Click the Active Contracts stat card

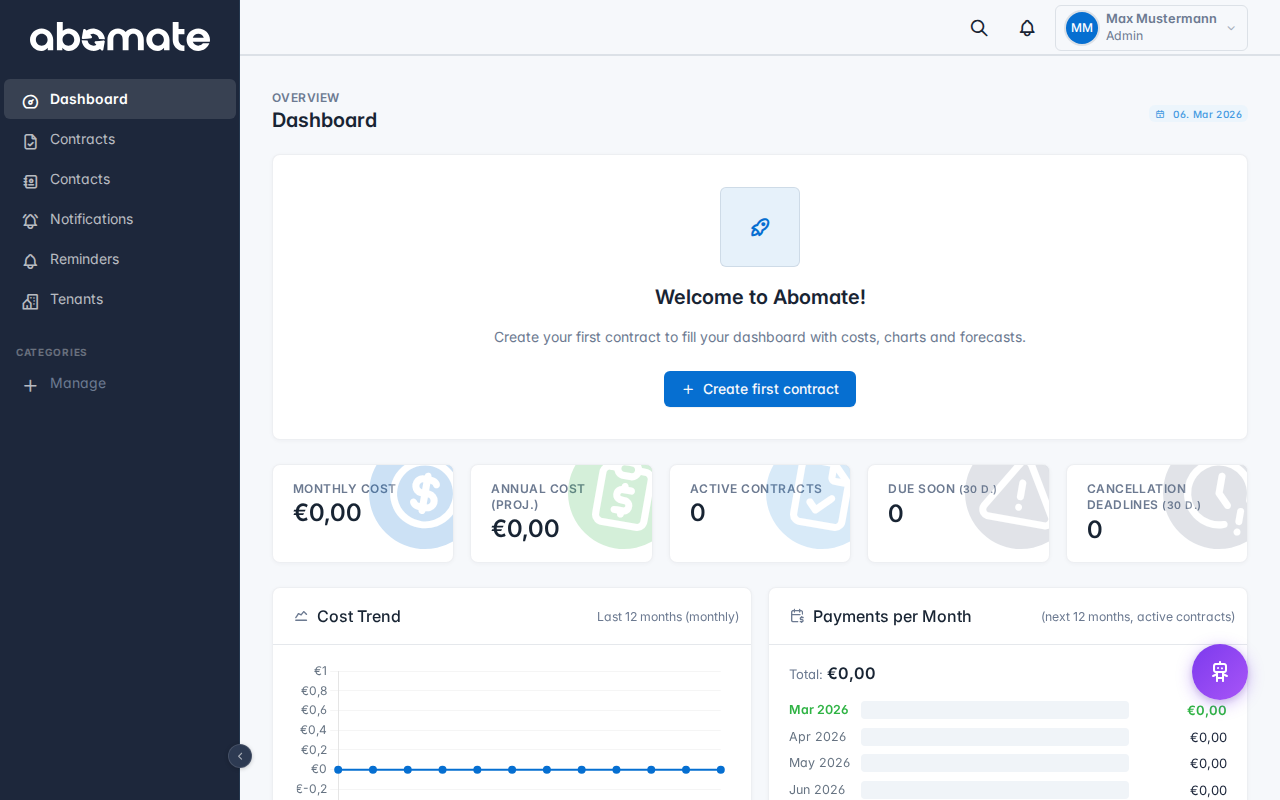(x=759, y=513)
